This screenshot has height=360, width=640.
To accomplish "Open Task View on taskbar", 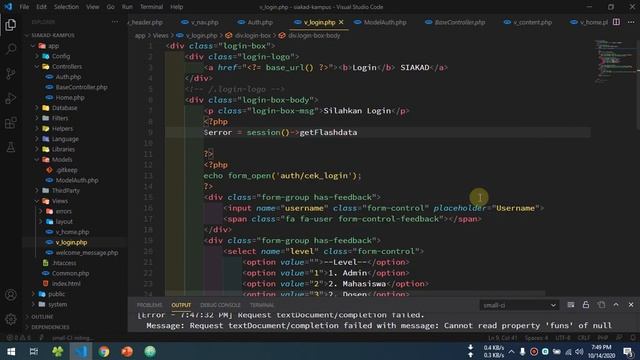I will tap(34, 351).
